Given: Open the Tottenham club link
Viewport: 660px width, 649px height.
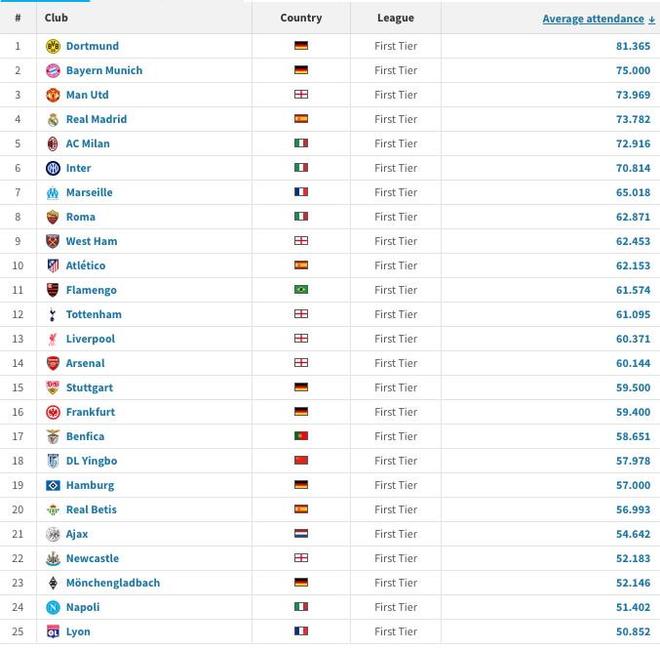Looking at the screenshot, I should point(93,314).
